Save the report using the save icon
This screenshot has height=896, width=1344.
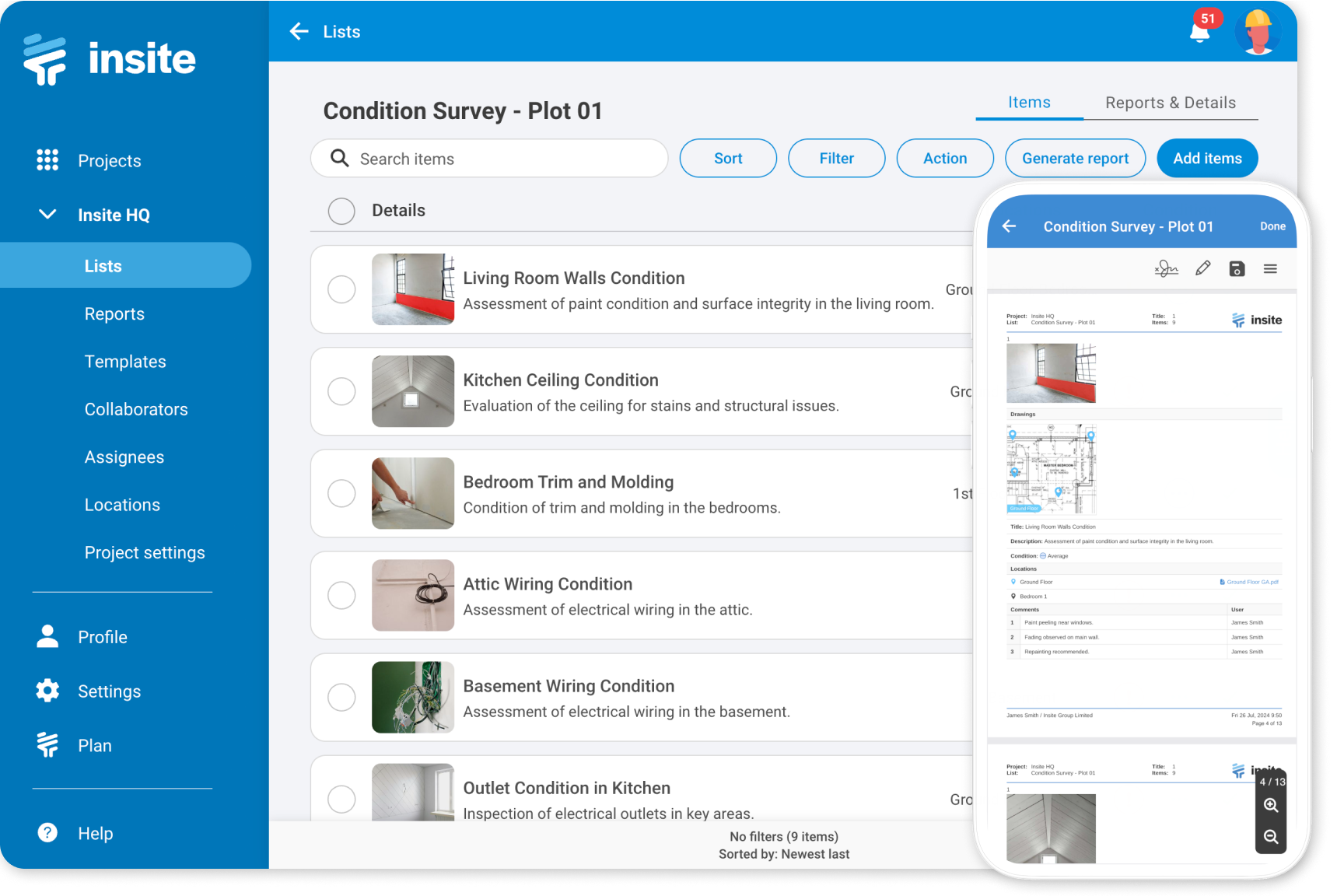tap(1237, 268)
